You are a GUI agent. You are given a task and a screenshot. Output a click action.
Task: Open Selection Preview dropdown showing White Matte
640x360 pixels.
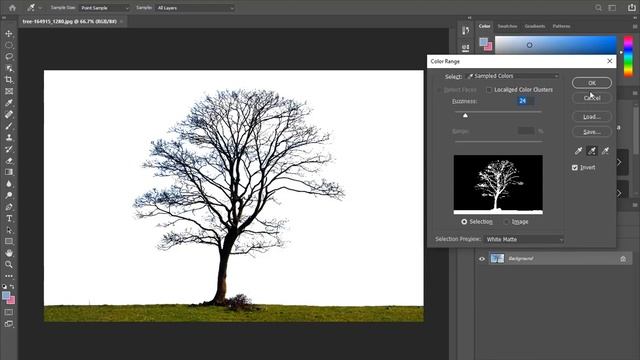tap(524, 239)
